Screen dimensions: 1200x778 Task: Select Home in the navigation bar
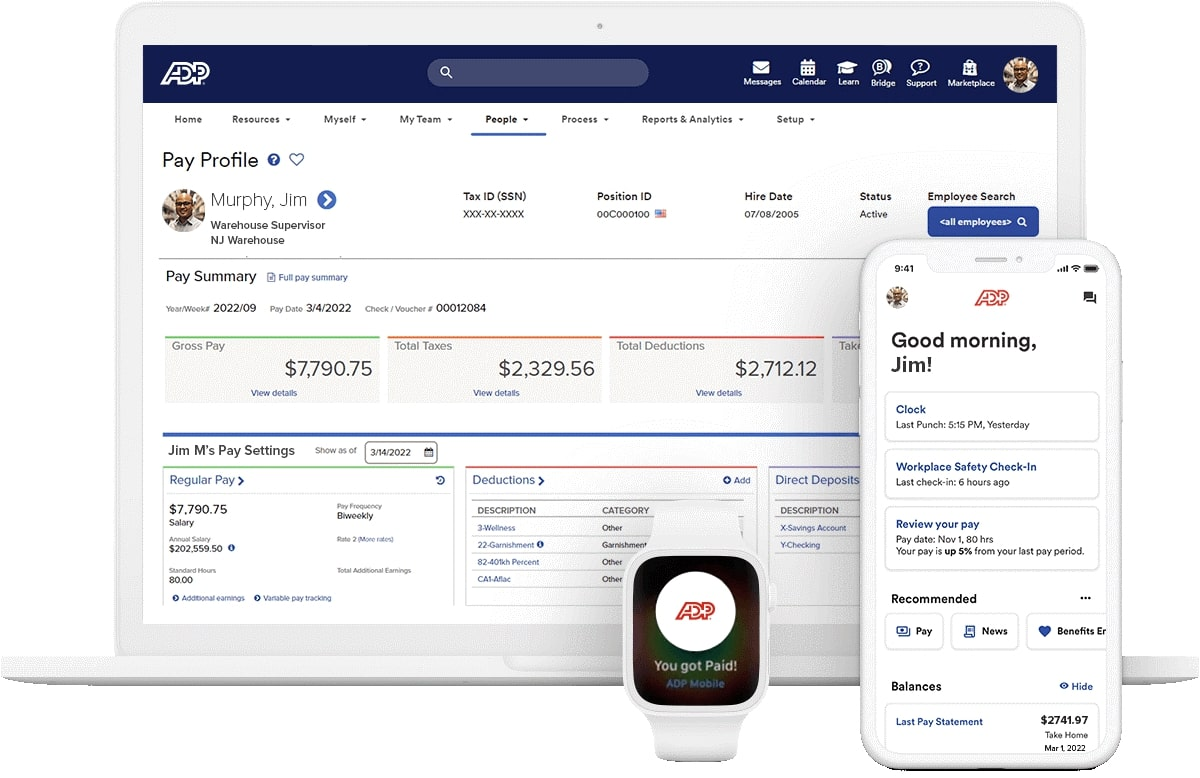188,119
